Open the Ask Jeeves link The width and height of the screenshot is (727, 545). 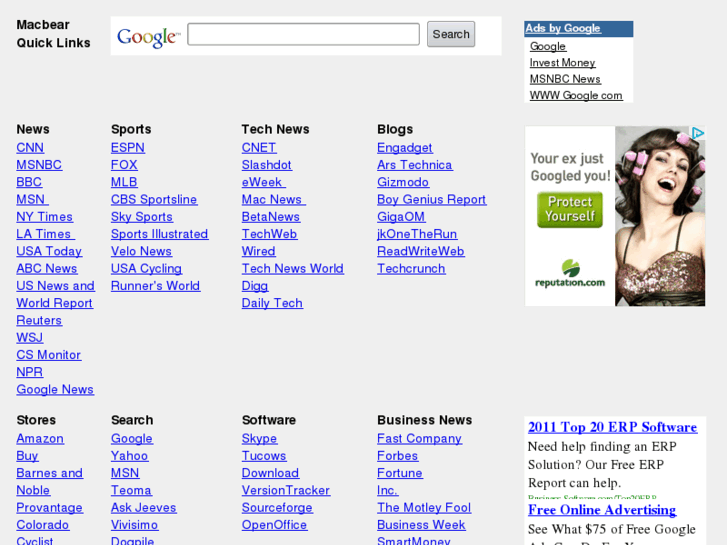[x=144, y=507]
